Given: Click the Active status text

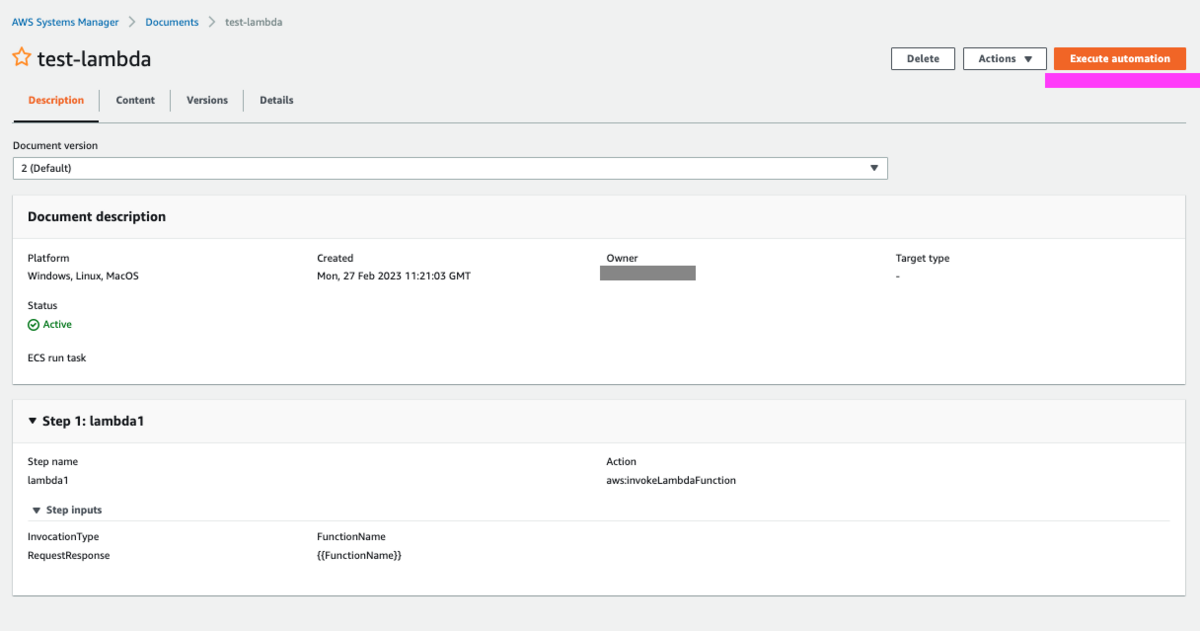Looking at the screenshot, I should pyautogui.click(x=57, y=325).
